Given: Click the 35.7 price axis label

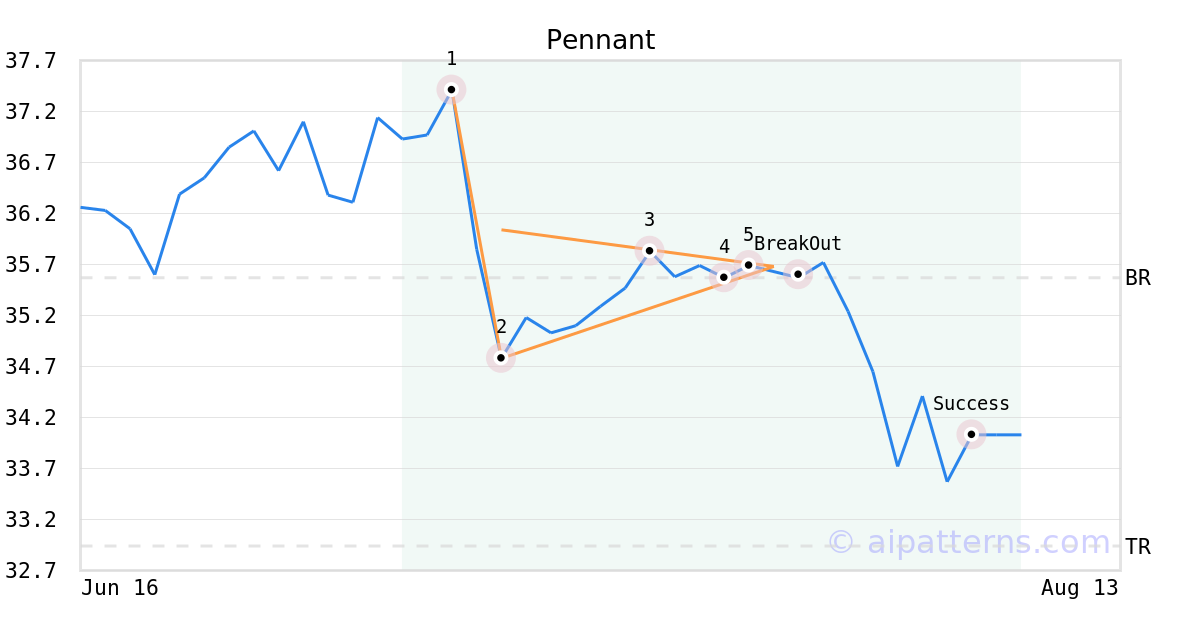Looking at the screenshot, I should 31,265.
